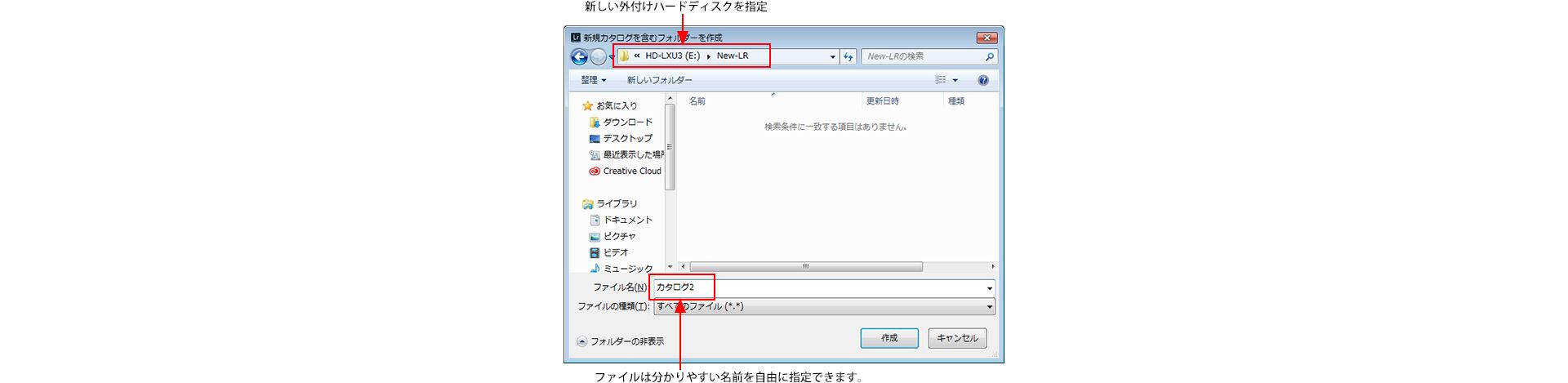Select ドキュメント under ライブラリ
The height and width of the screenshot is (383, 1568).
click(628, 220)
